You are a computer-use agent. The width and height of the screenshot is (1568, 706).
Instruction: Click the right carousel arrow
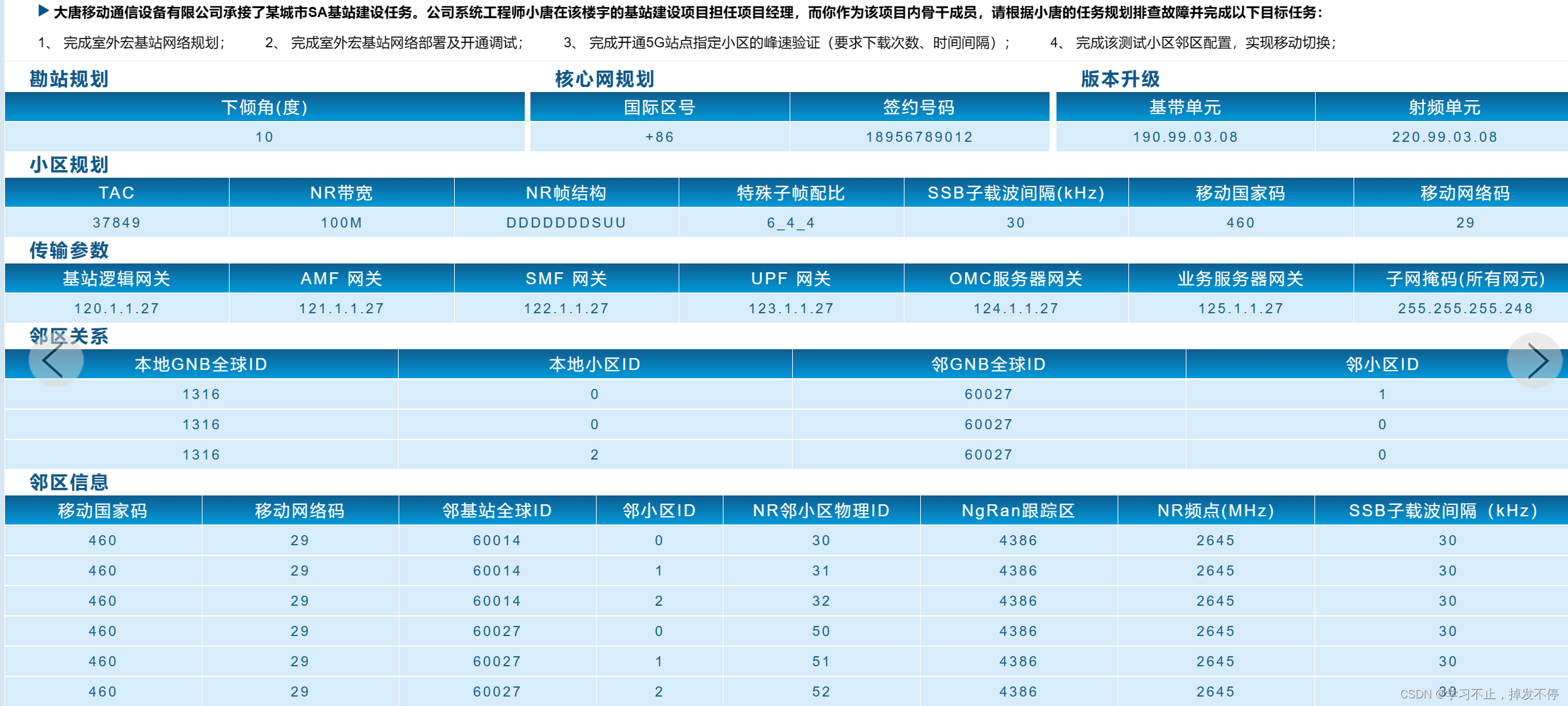click(x=1535, y=360)
